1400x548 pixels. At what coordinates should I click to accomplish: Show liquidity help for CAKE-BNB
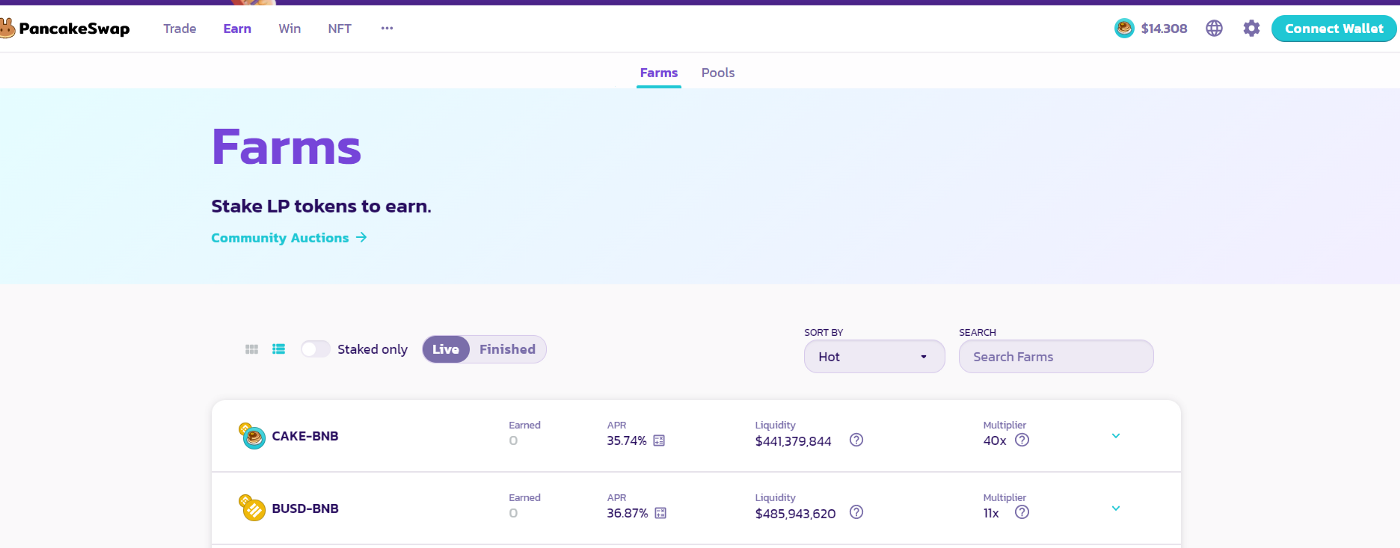click(856, 440)
